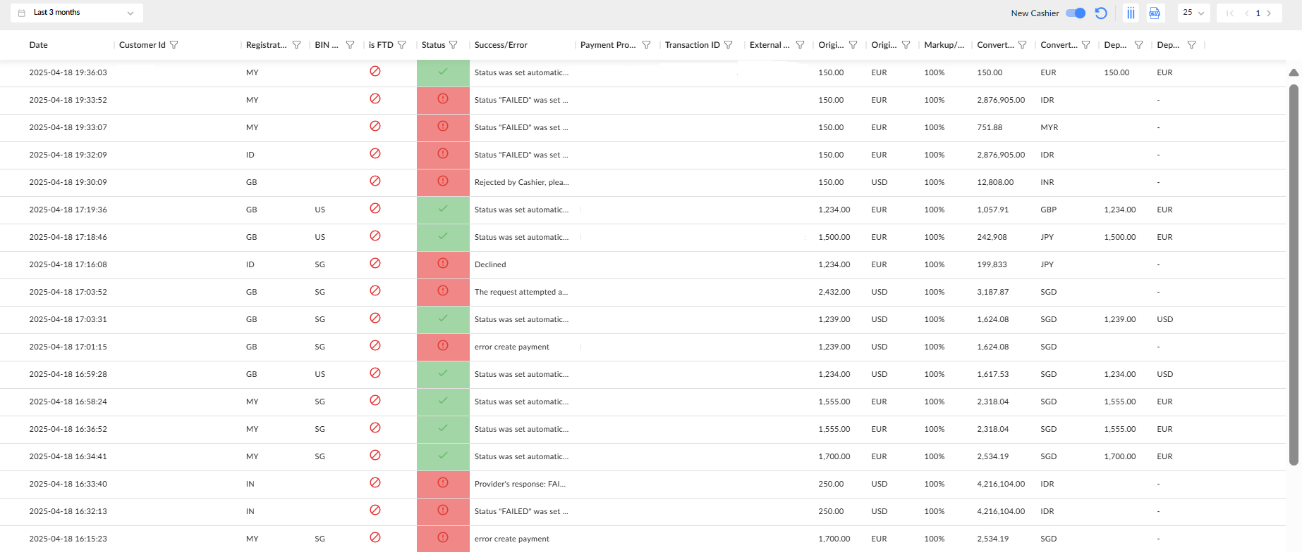Click the Rejected by Cashier error text
Screen dimensions: 1302x552
click(x=521, y=182)
